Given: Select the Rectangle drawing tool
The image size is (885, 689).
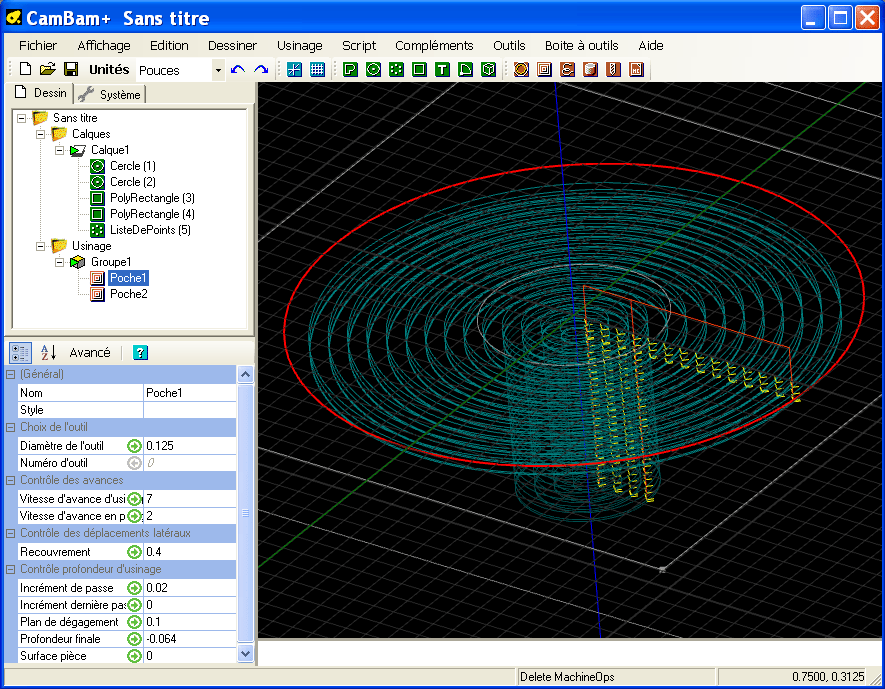Looking at the screenshot, I should coord(419,69).
